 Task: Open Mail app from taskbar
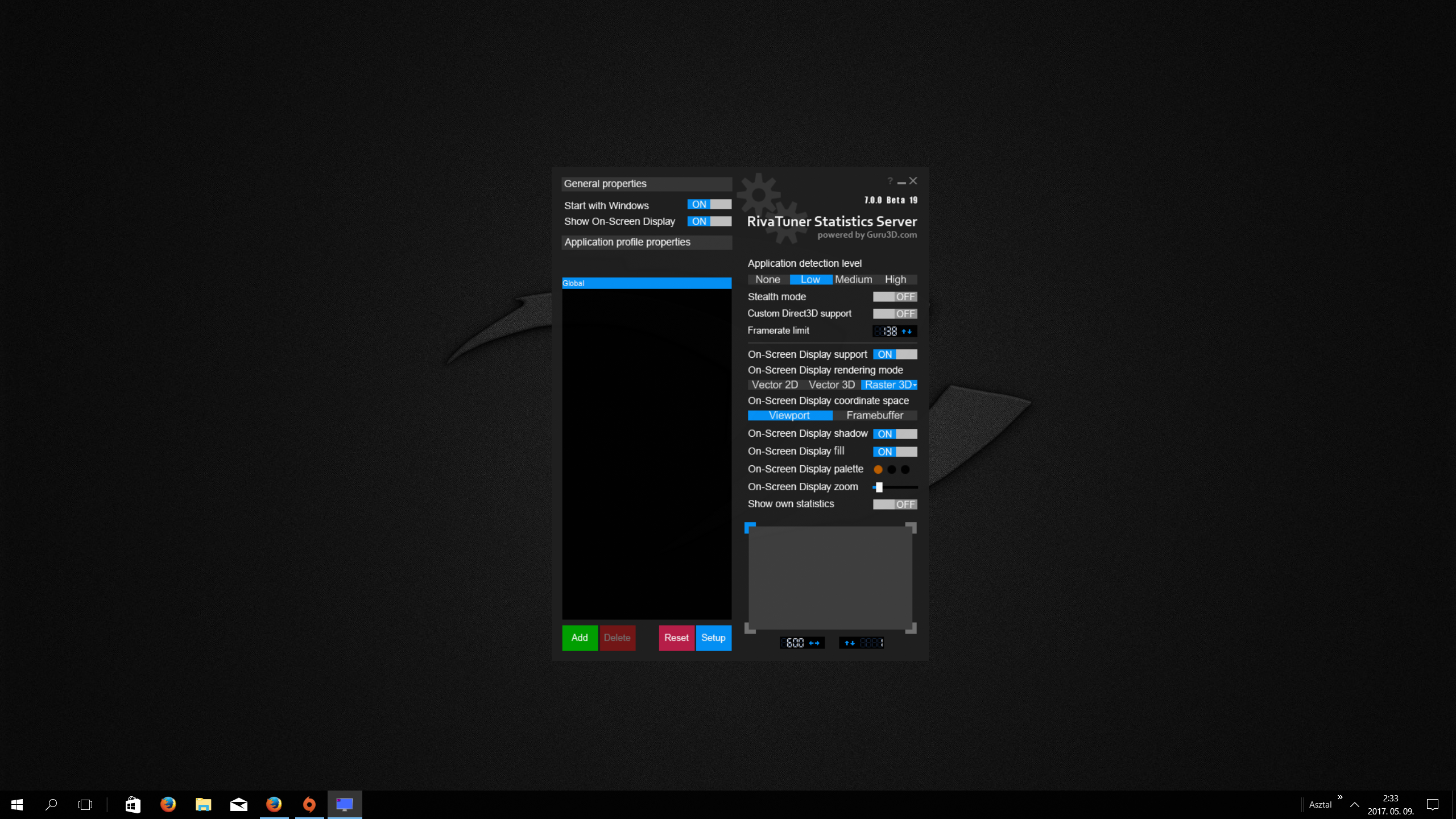click(239, 805)
